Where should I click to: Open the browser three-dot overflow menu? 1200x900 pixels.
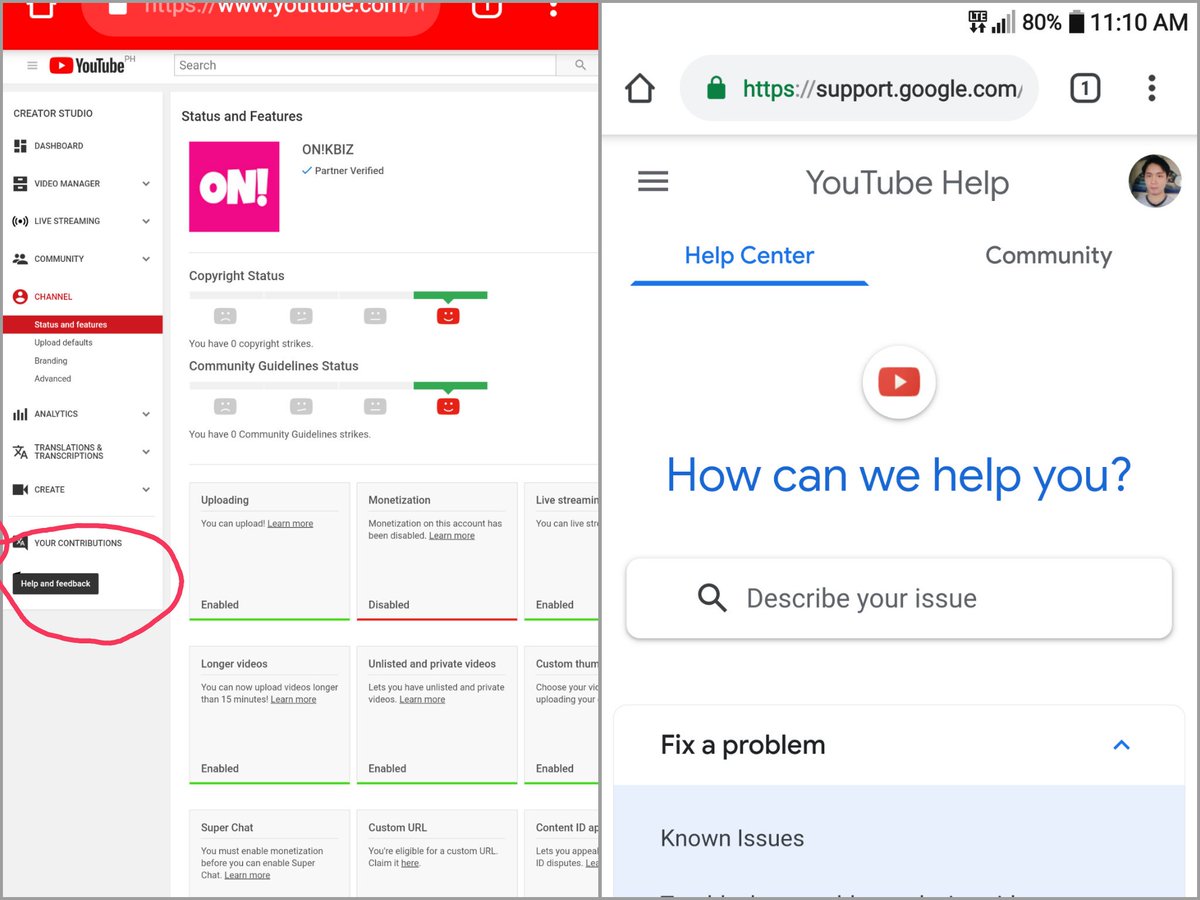tap(1152, 88)
